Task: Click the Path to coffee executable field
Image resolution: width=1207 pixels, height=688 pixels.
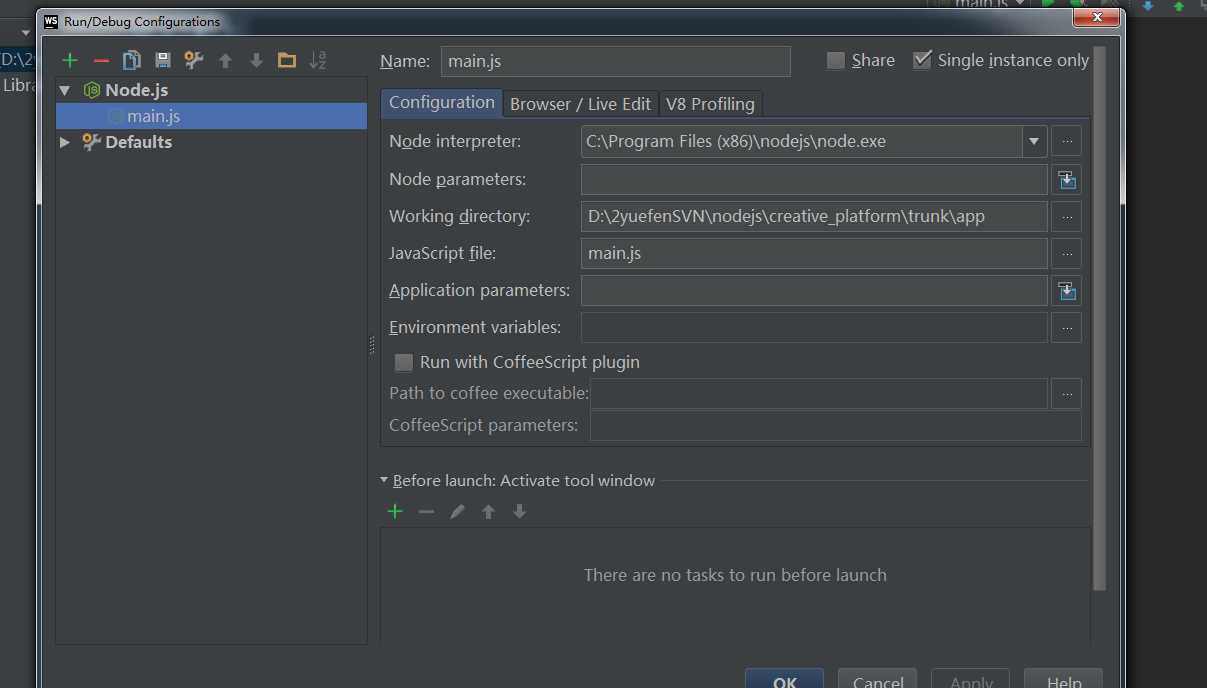Action: [819, 394]
